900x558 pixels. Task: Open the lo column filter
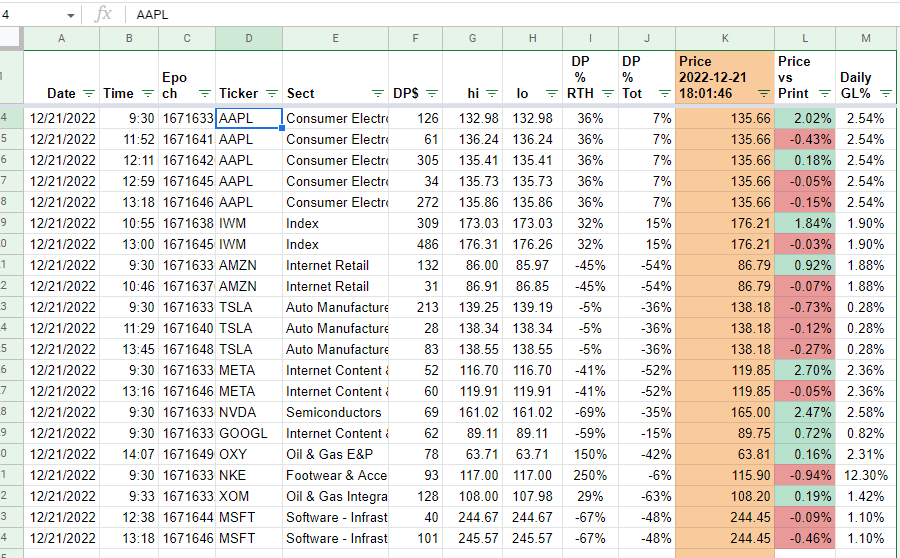pyautogui.click(x=552, y=94)
